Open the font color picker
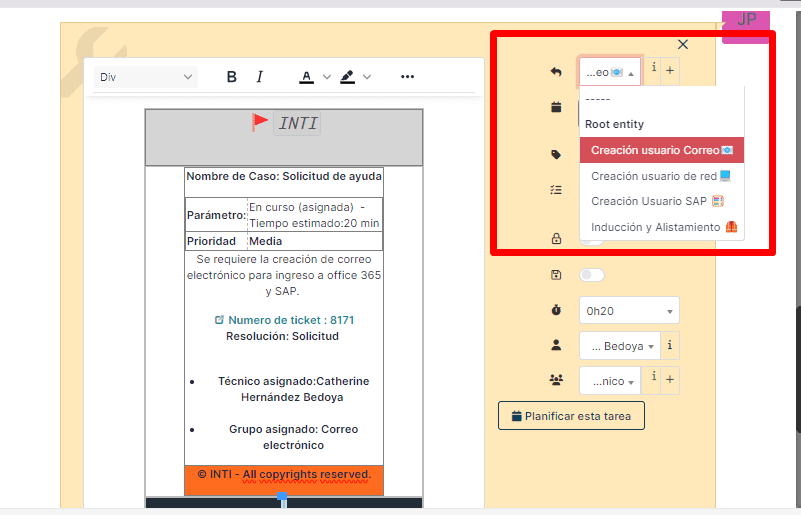The image size is (801, 515). [306, 77]
